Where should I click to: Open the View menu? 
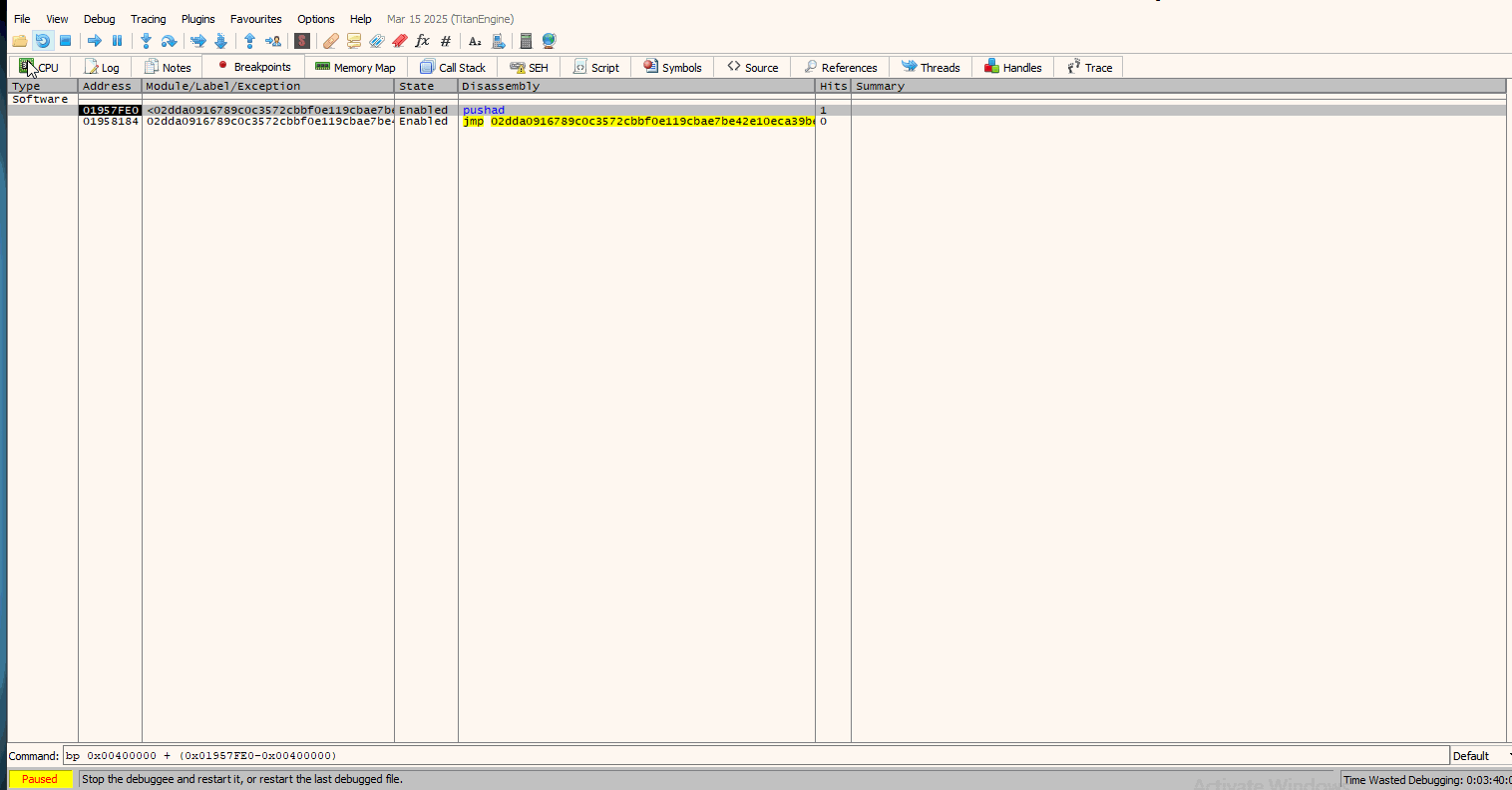(x=58, y=19)
